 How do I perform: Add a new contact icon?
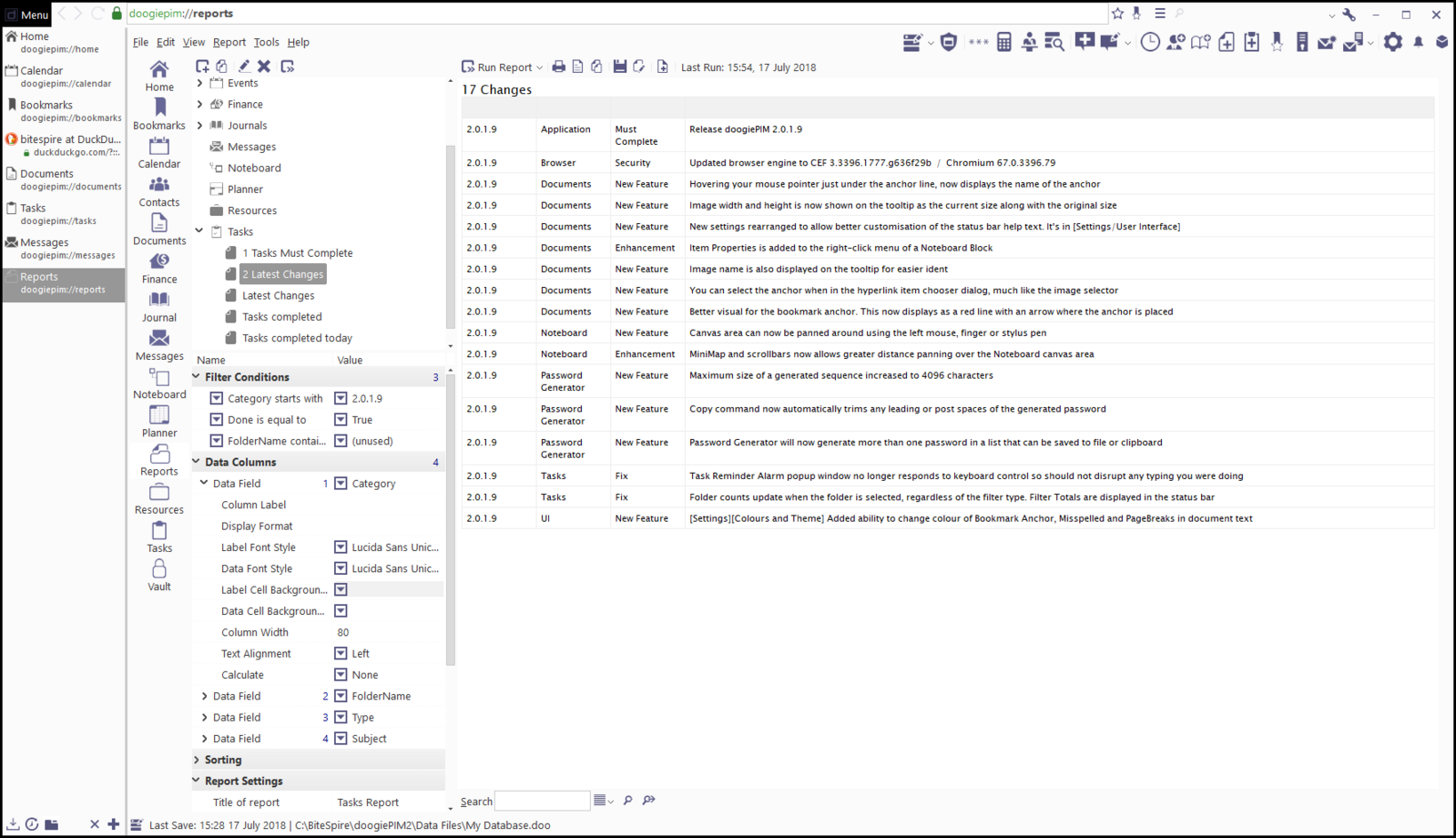[1176, 42]
